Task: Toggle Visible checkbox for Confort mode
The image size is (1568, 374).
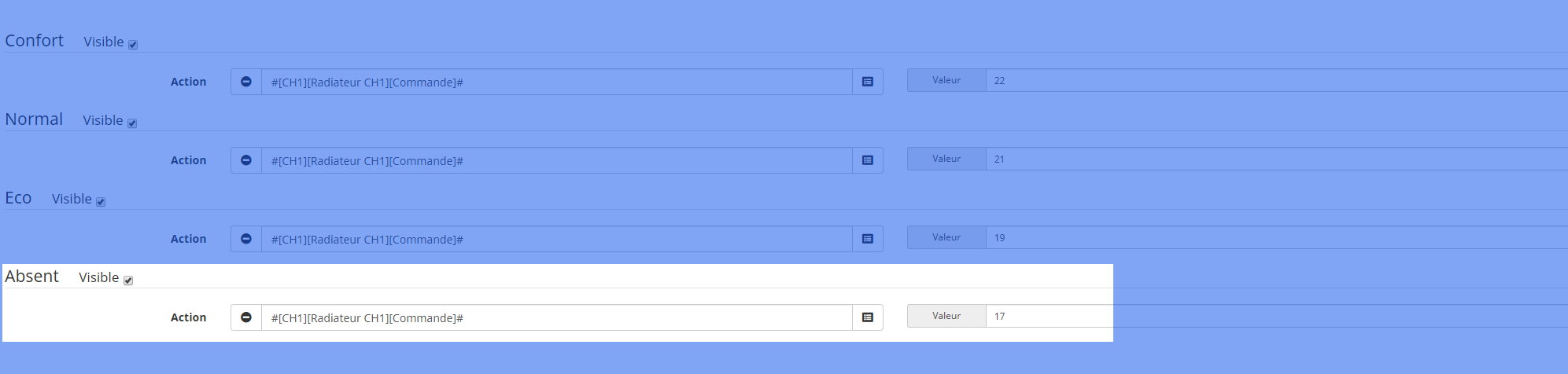Action: pos(133,45)
